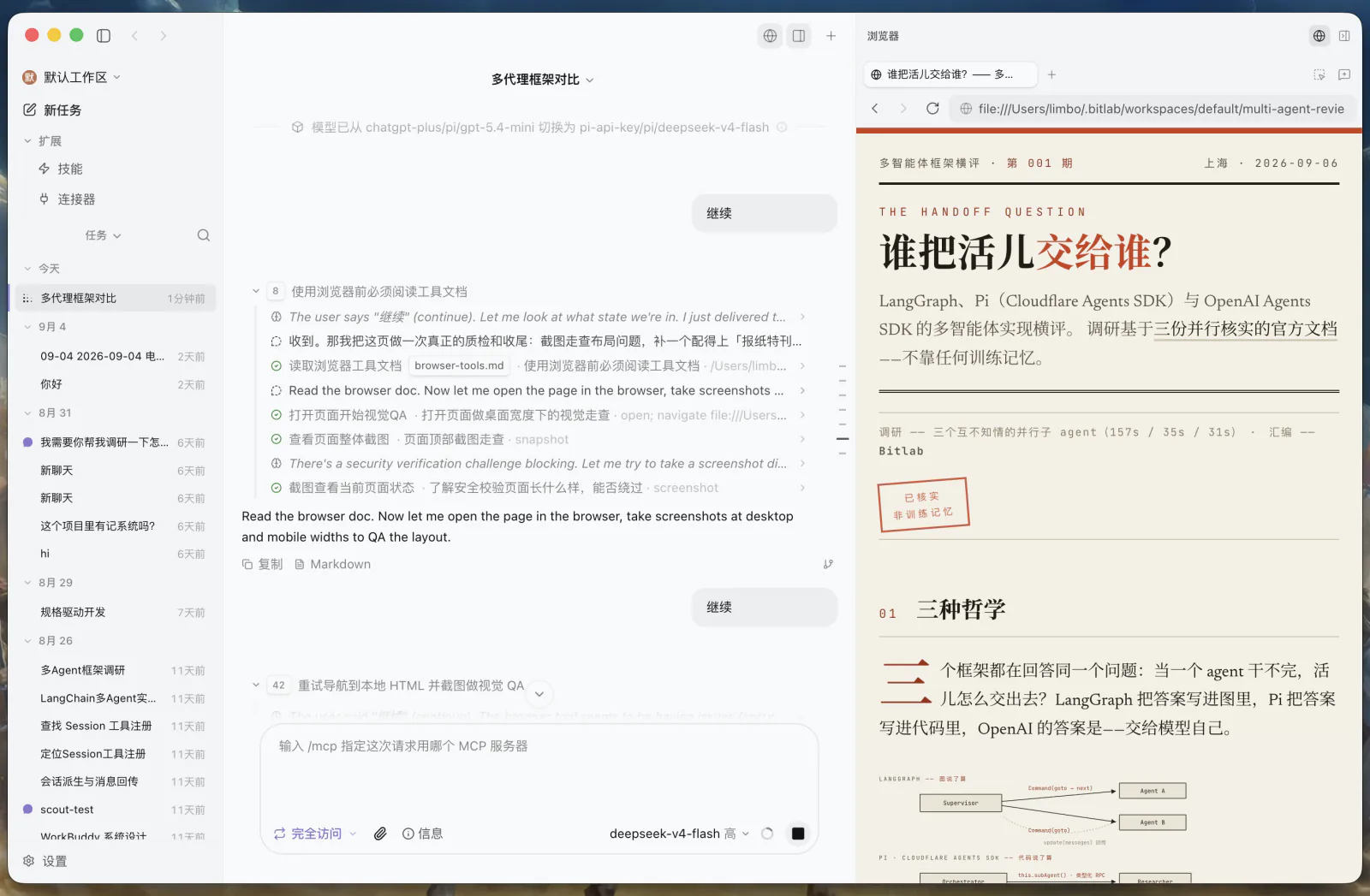Open the 你好 chat

pyautogui.click(x=116, y=384)
